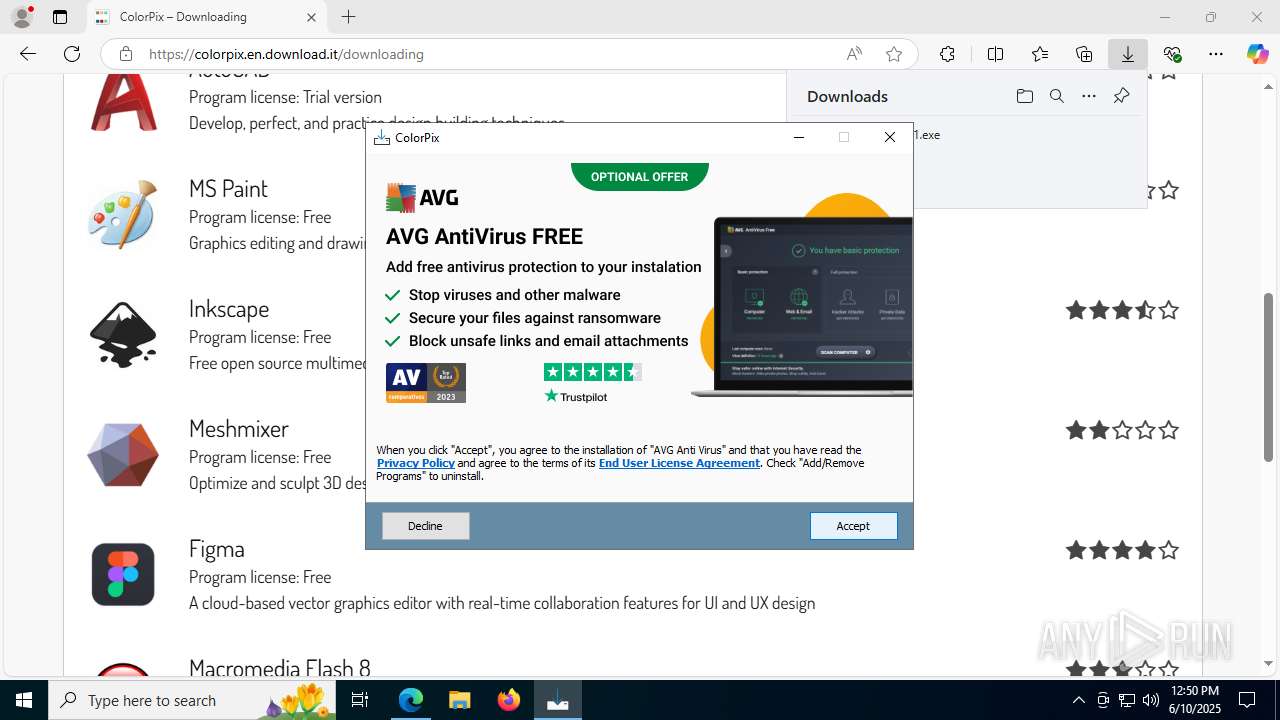Refresh the current page
The width and height of the screenshot is (1280, 720).
pyautogui.click(x=72, y=54)
